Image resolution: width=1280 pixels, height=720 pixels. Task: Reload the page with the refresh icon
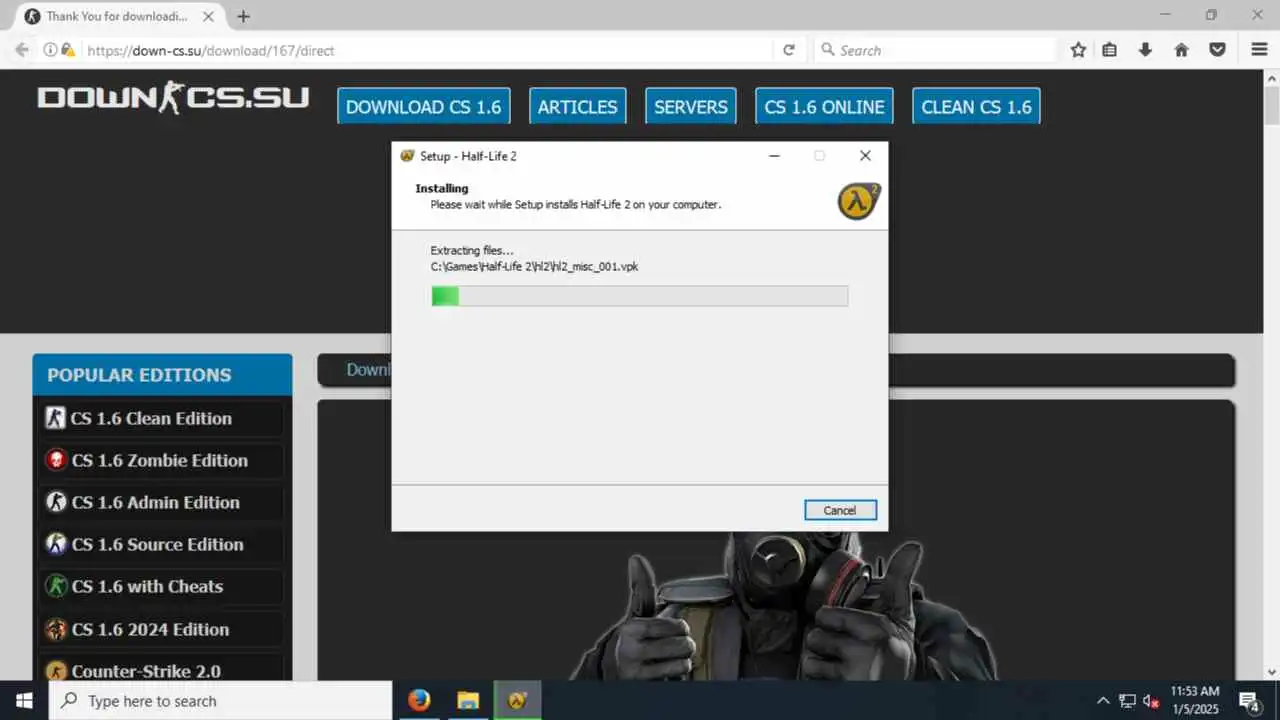point(789,50)
